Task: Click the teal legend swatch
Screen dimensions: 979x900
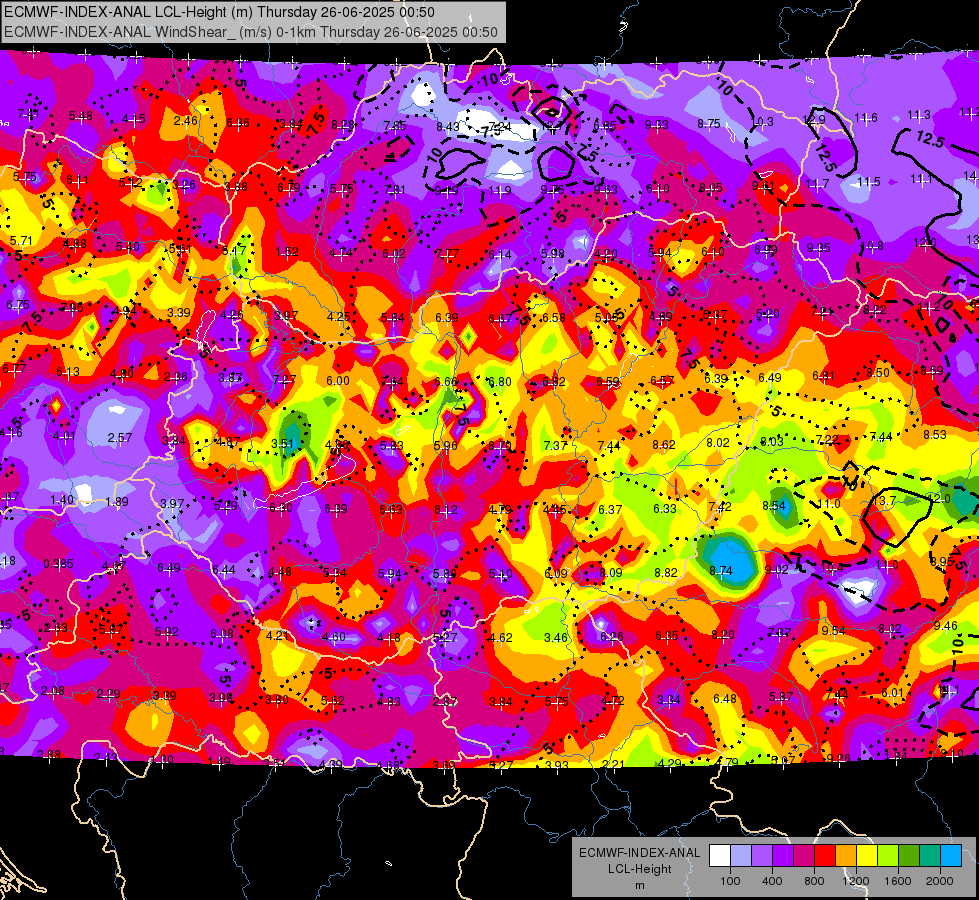Action: pyautogui.click(x=930, y=856)
